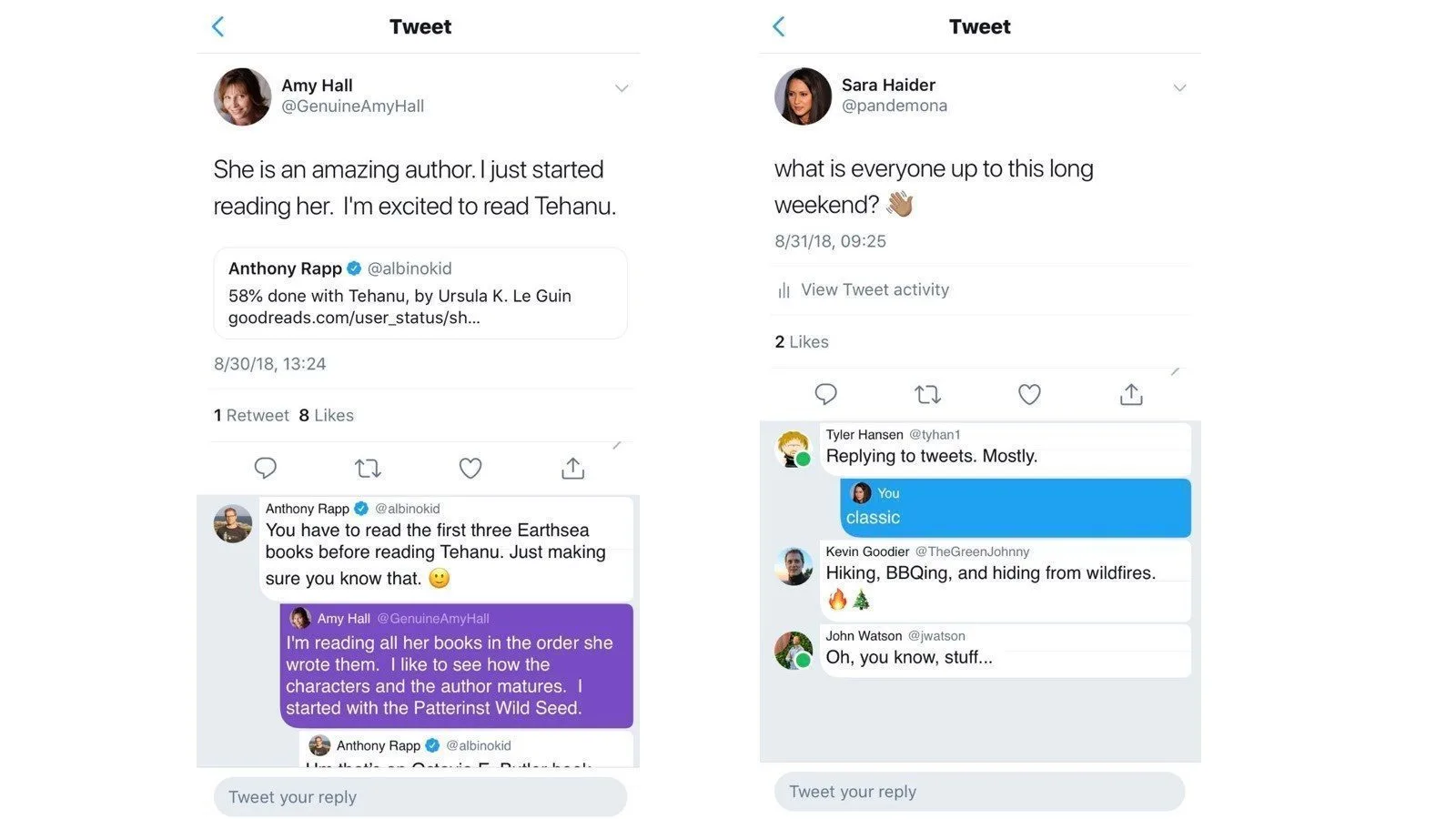The width and height of the screenshot is (1456, 819).
Task: Open the goodreads.com link in quoted tweet
Action: (x=354, y=318)
